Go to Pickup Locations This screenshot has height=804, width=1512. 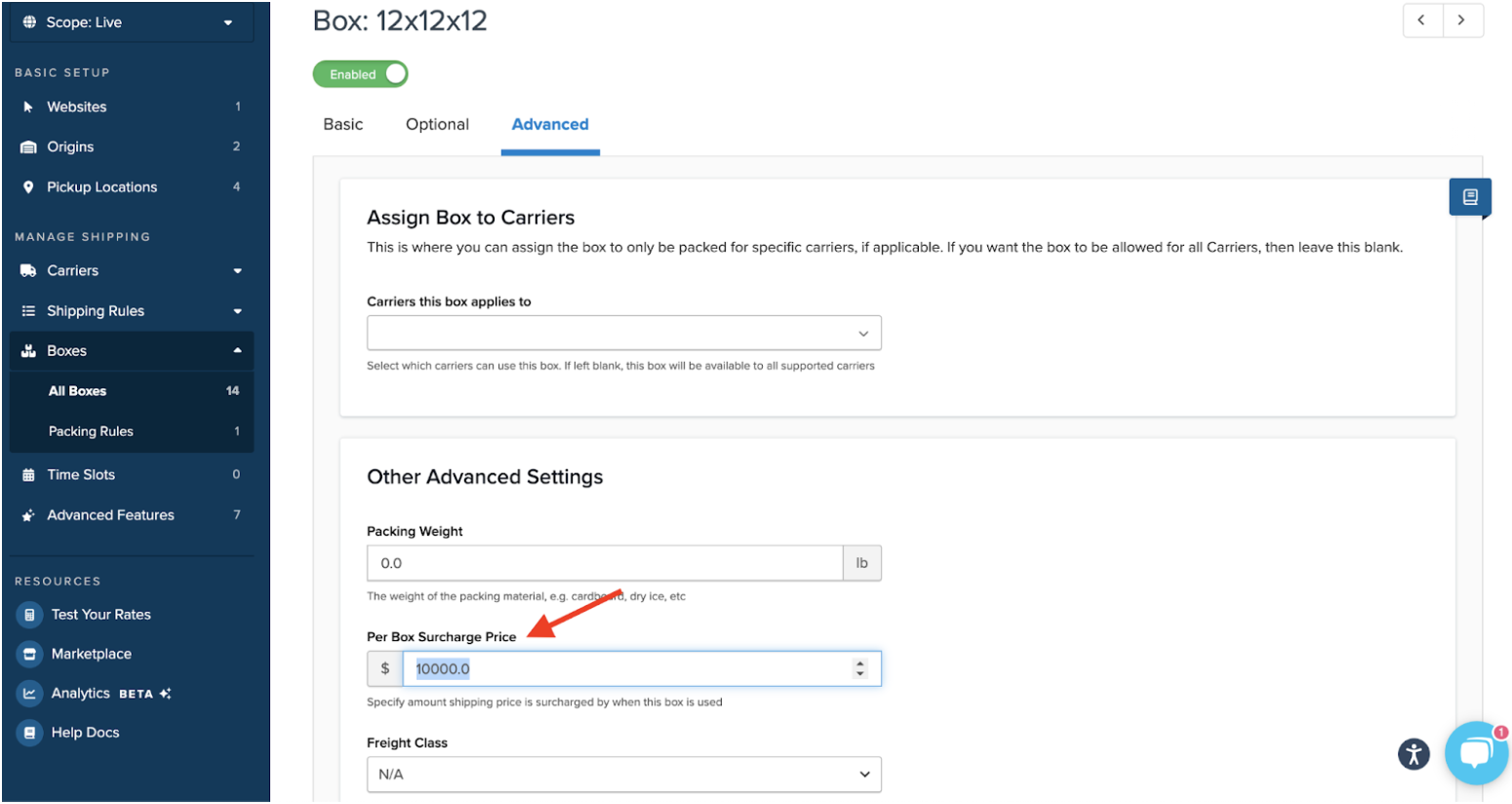click(x=101, y=187)
